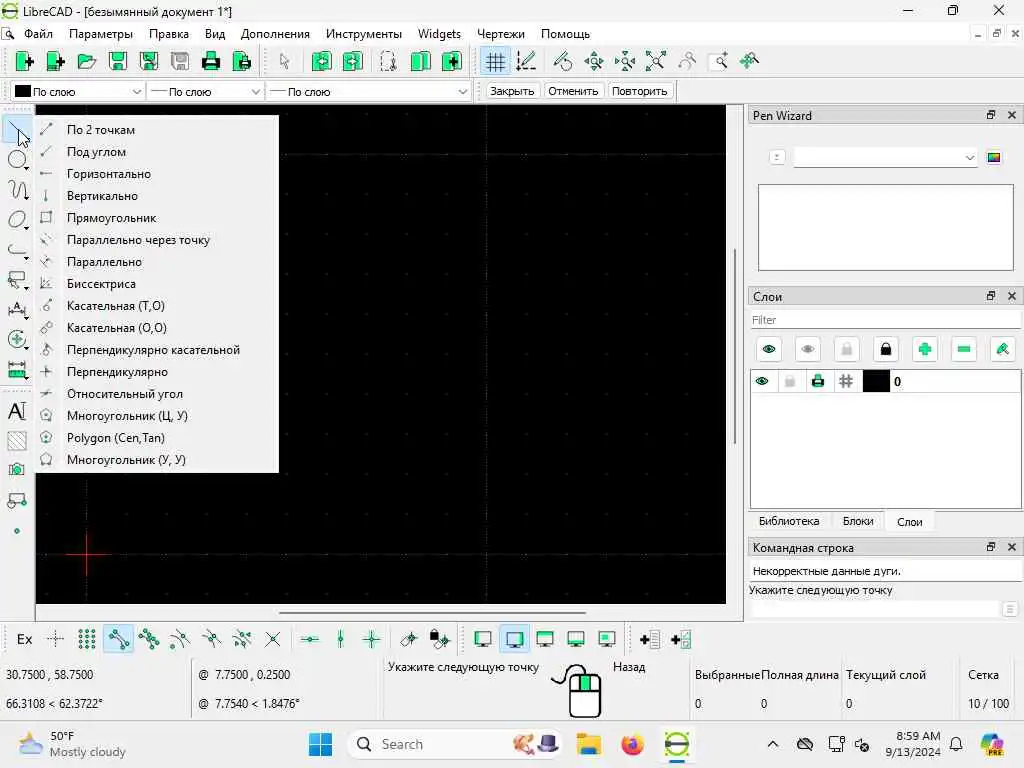This screenshot has width=1024, height=768.
Task: Click the command line input field
Action: [875, 609]
